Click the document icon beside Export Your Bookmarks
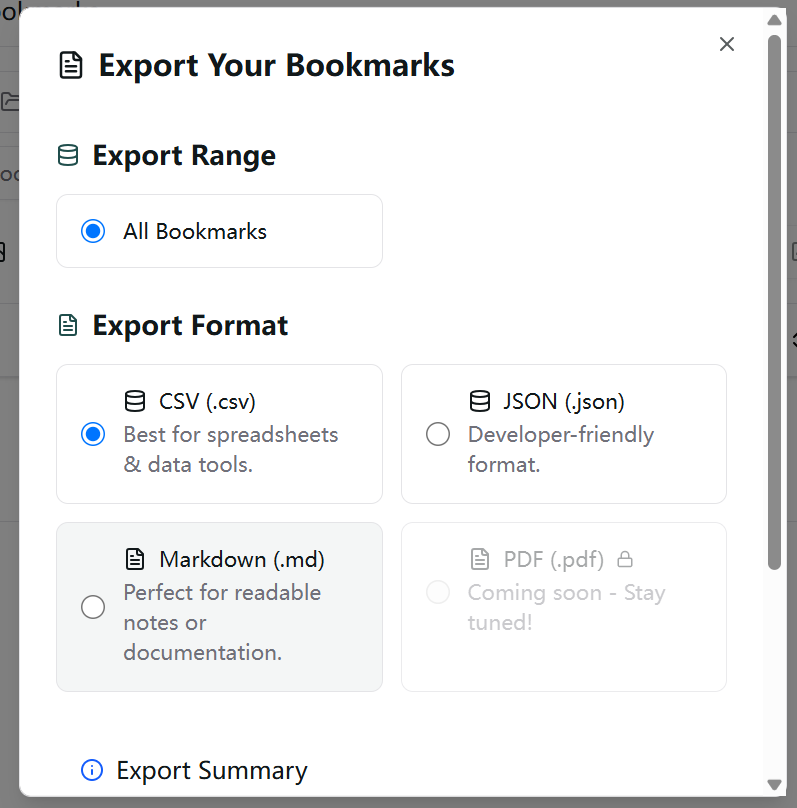Image resolution: width=797 pixels, height=808 pixels. point(71,66)
